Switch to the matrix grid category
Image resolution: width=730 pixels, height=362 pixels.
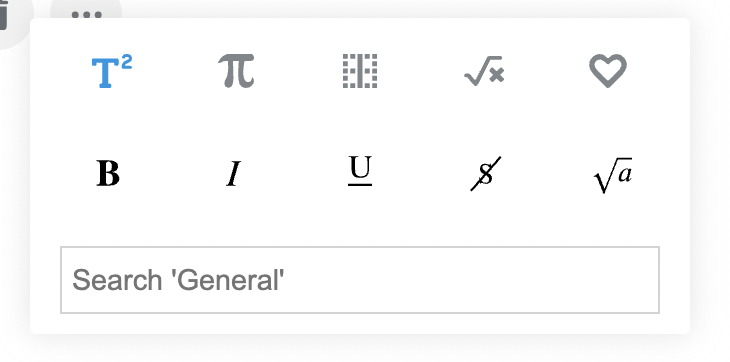(x=360, y=71)
